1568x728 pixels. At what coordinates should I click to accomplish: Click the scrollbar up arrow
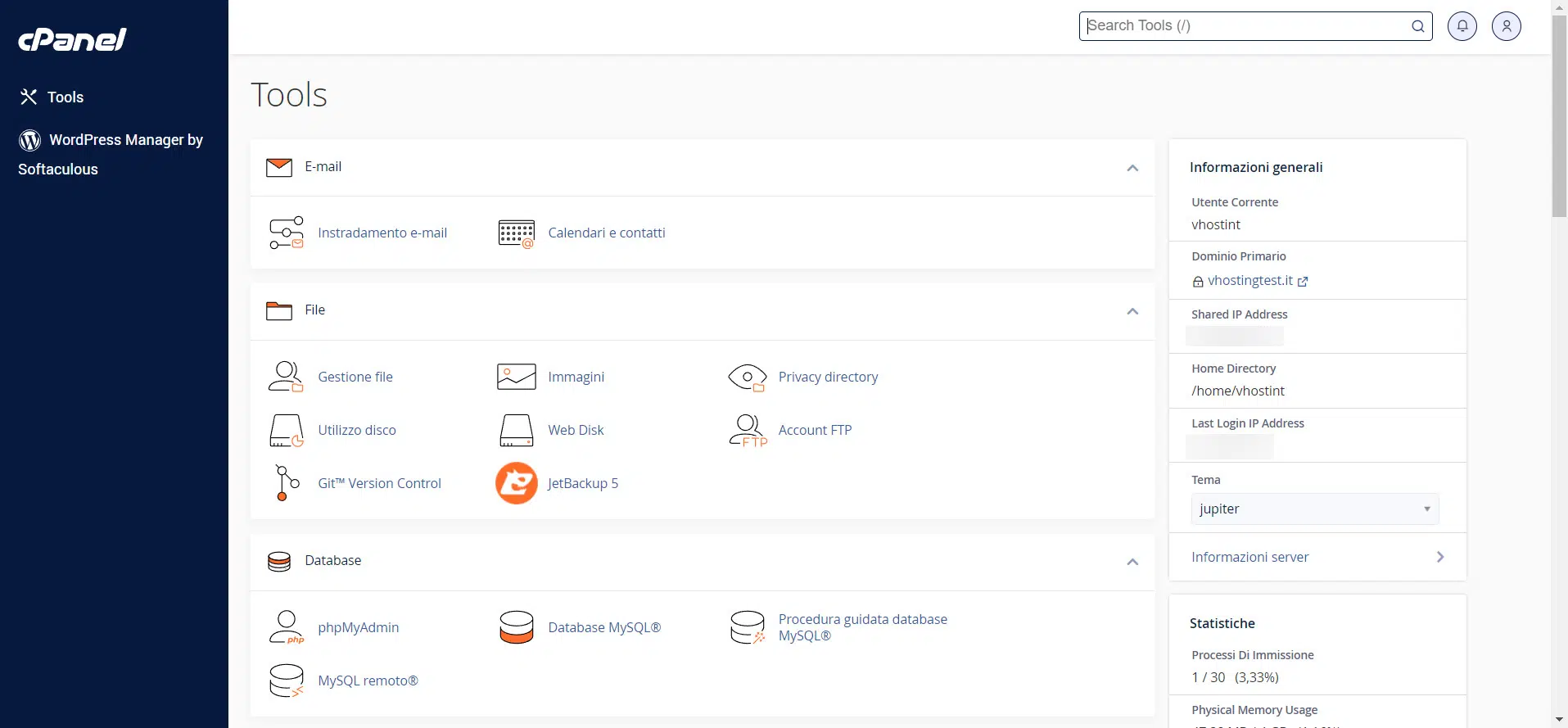tap(1560, 7)
